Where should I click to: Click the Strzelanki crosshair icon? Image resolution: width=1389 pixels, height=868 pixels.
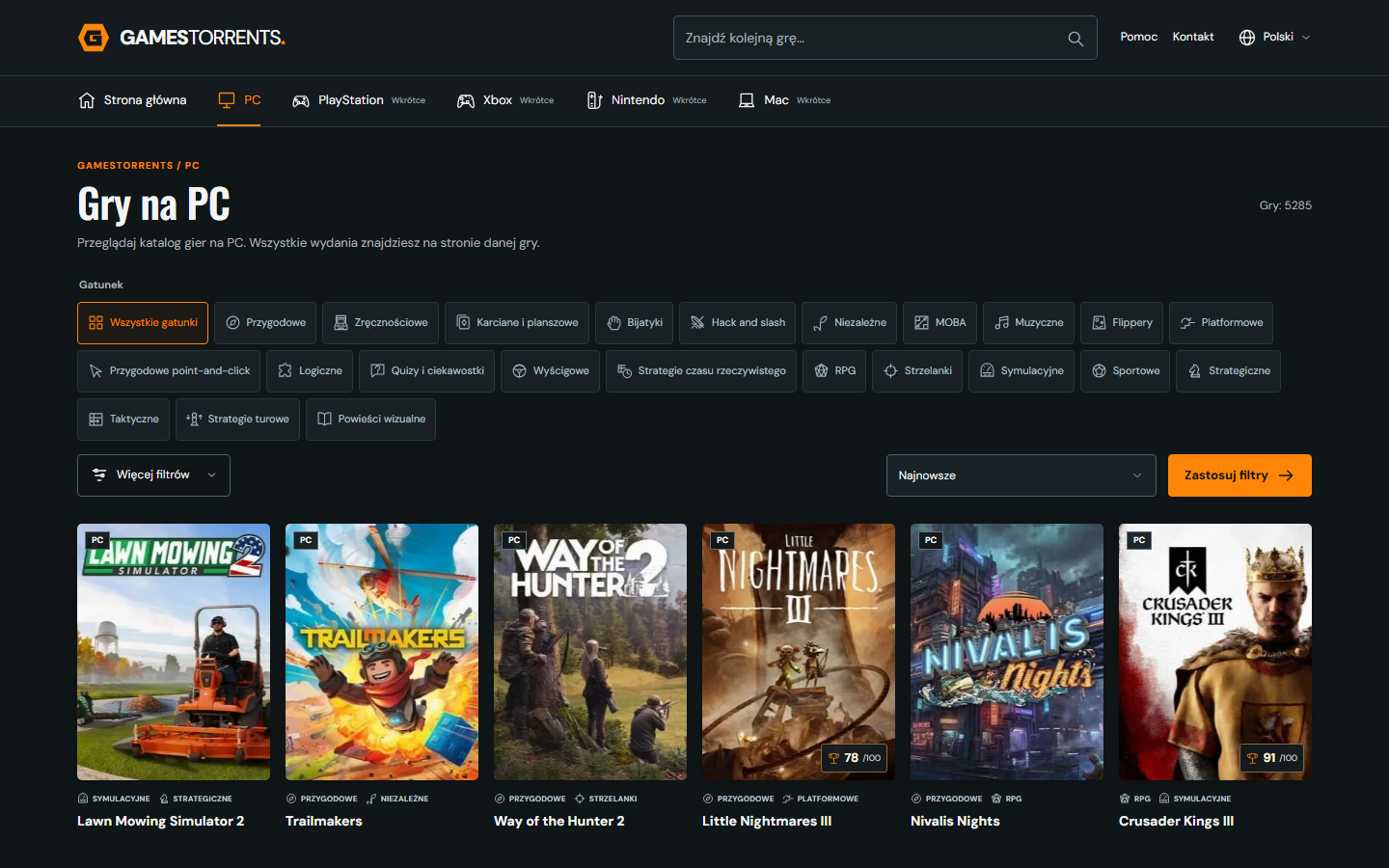(891, 371)
